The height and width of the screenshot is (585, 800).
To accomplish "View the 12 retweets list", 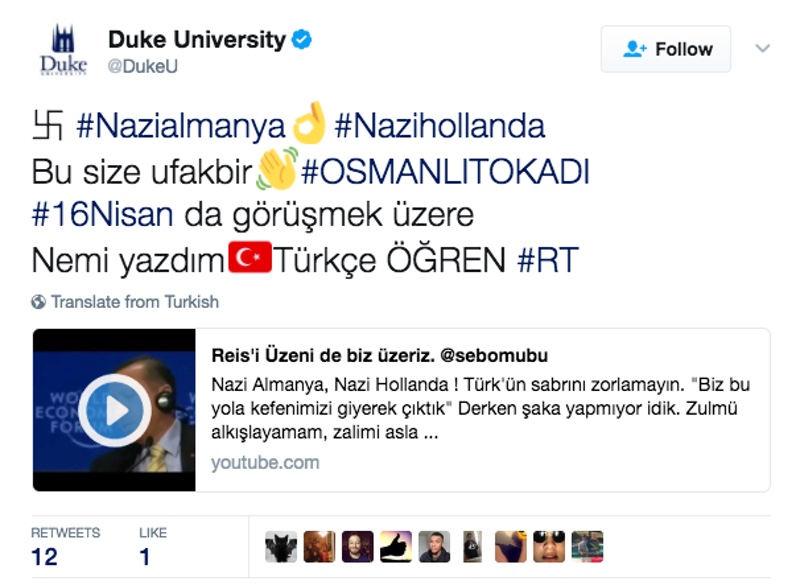I will click(x=65, y=547).
